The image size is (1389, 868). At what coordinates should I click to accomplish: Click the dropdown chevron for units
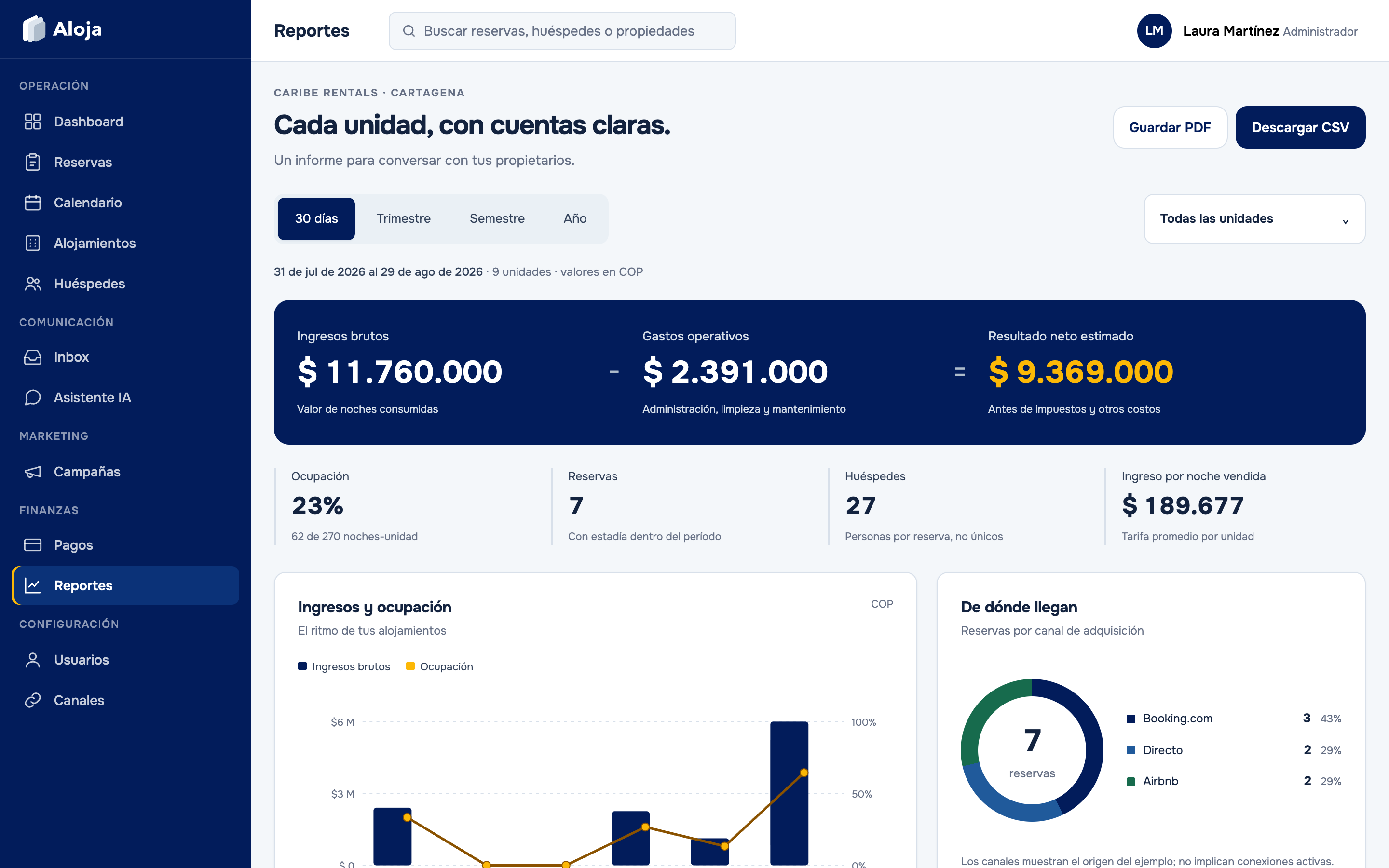[x=1346, y=222]
